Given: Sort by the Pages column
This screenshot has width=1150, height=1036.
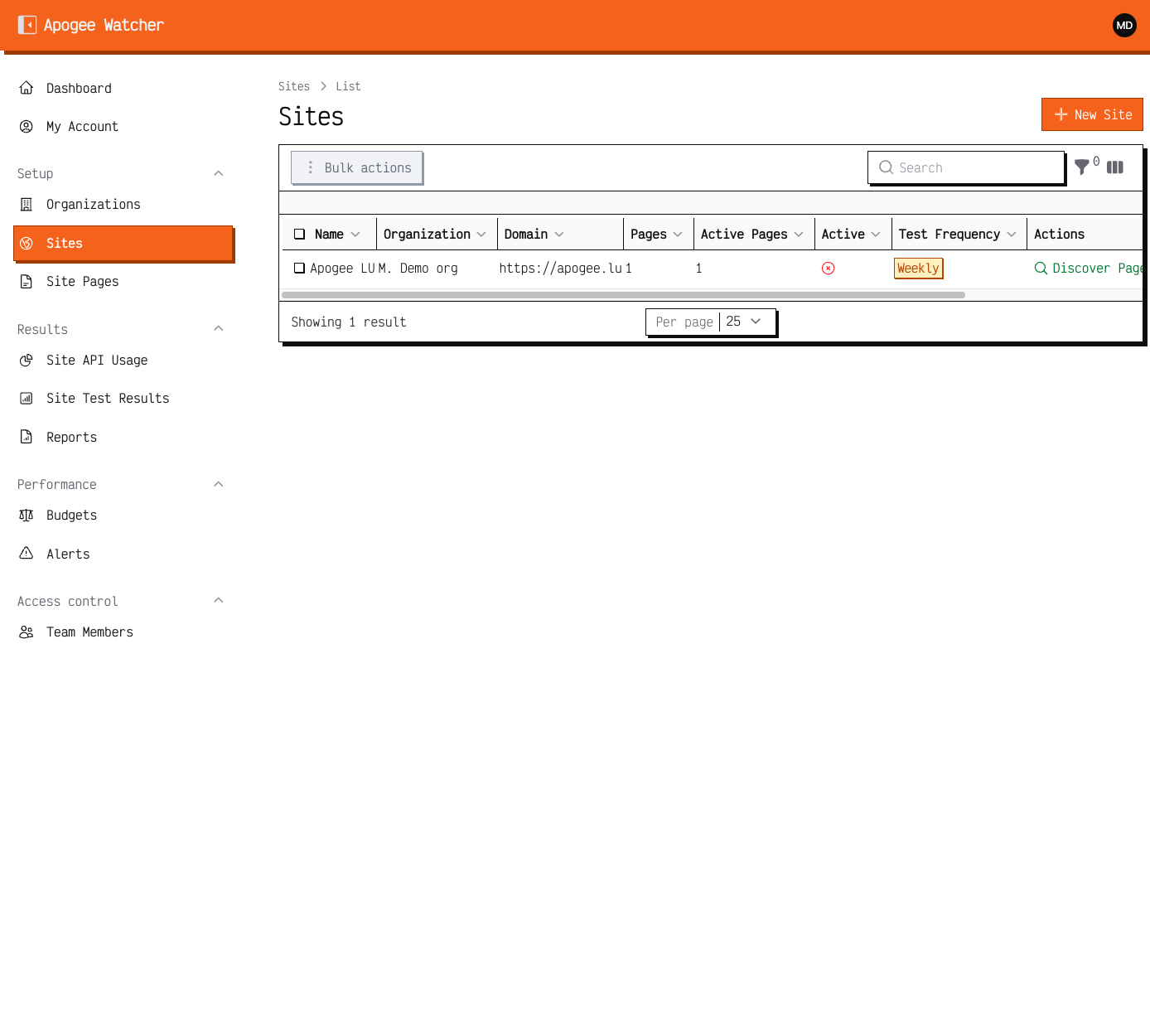Looking at the screenshot, I should click(656, 235).
